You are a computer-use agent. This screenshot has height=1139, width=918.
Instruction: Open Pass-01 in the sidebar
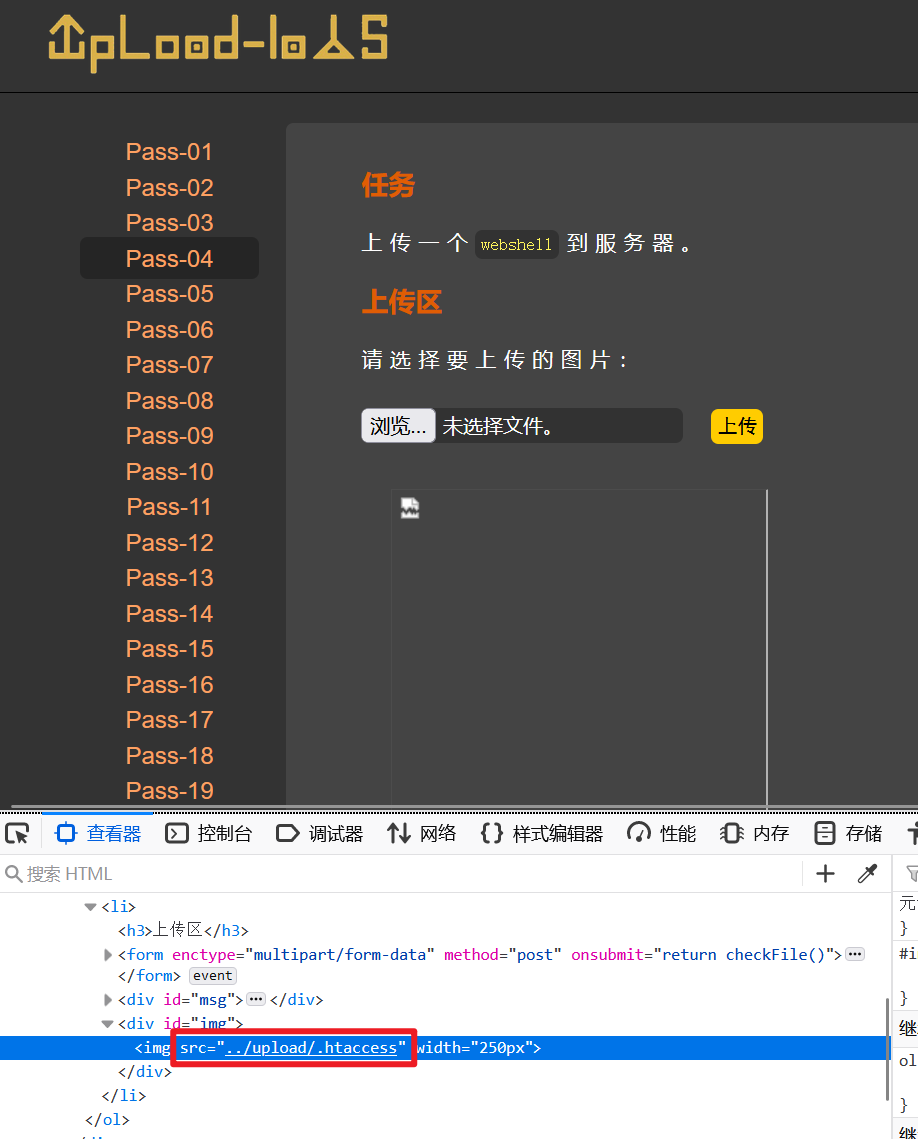[x=169, y=152]
